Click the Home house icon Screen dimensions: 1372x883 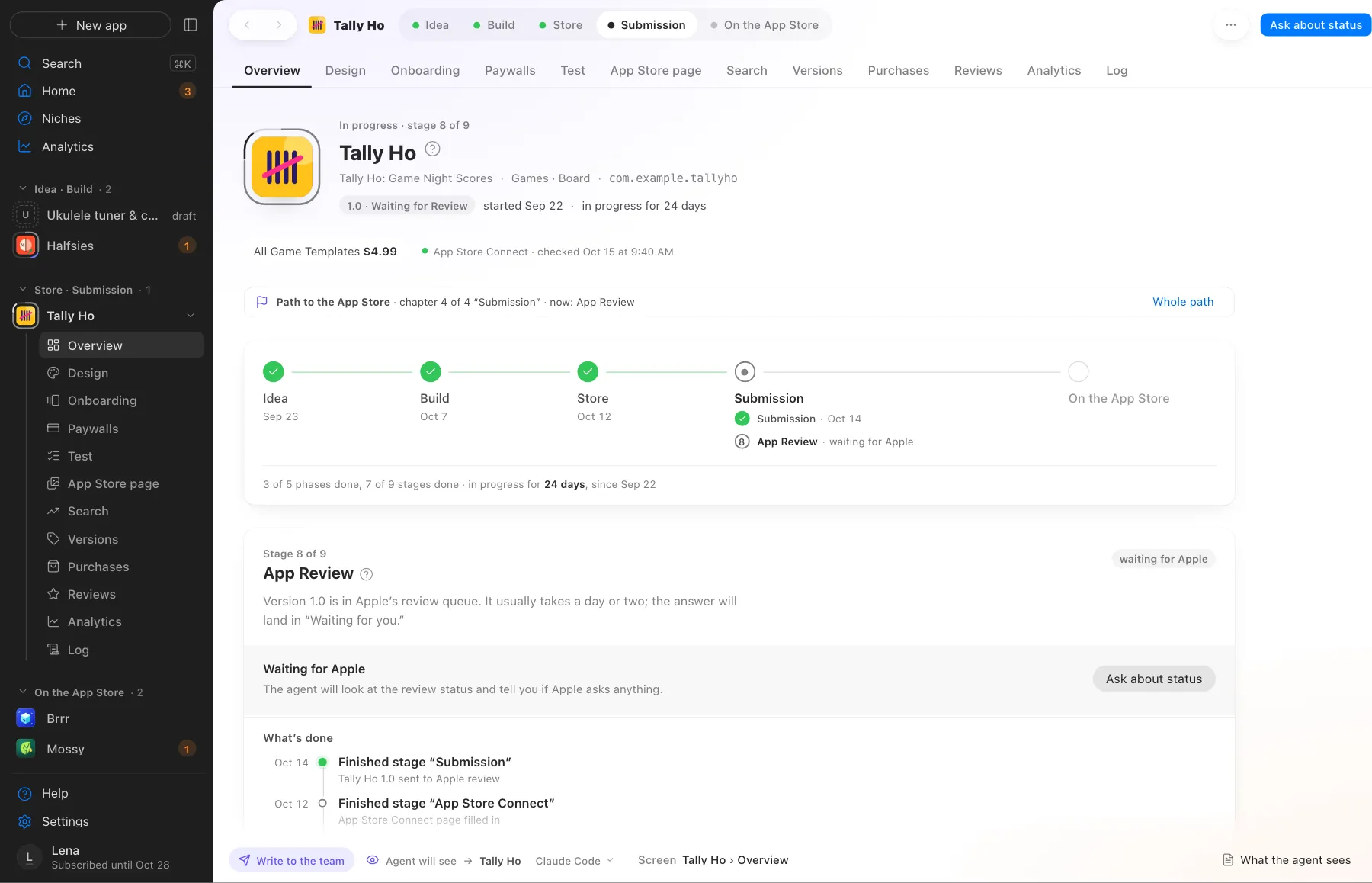click(x=25, y=91)
